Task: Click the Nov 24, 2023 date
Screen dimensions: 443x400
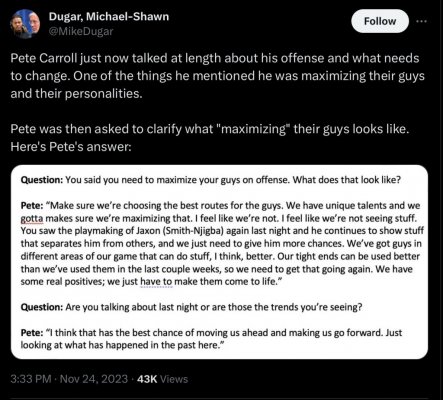Action: click(94, 379)
